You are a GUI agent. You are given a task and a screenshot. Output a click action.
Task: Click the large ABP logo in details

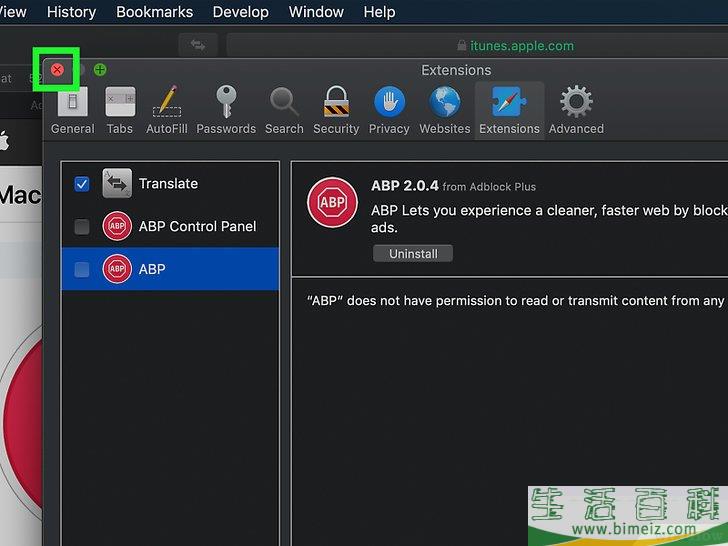click(332, 202)
